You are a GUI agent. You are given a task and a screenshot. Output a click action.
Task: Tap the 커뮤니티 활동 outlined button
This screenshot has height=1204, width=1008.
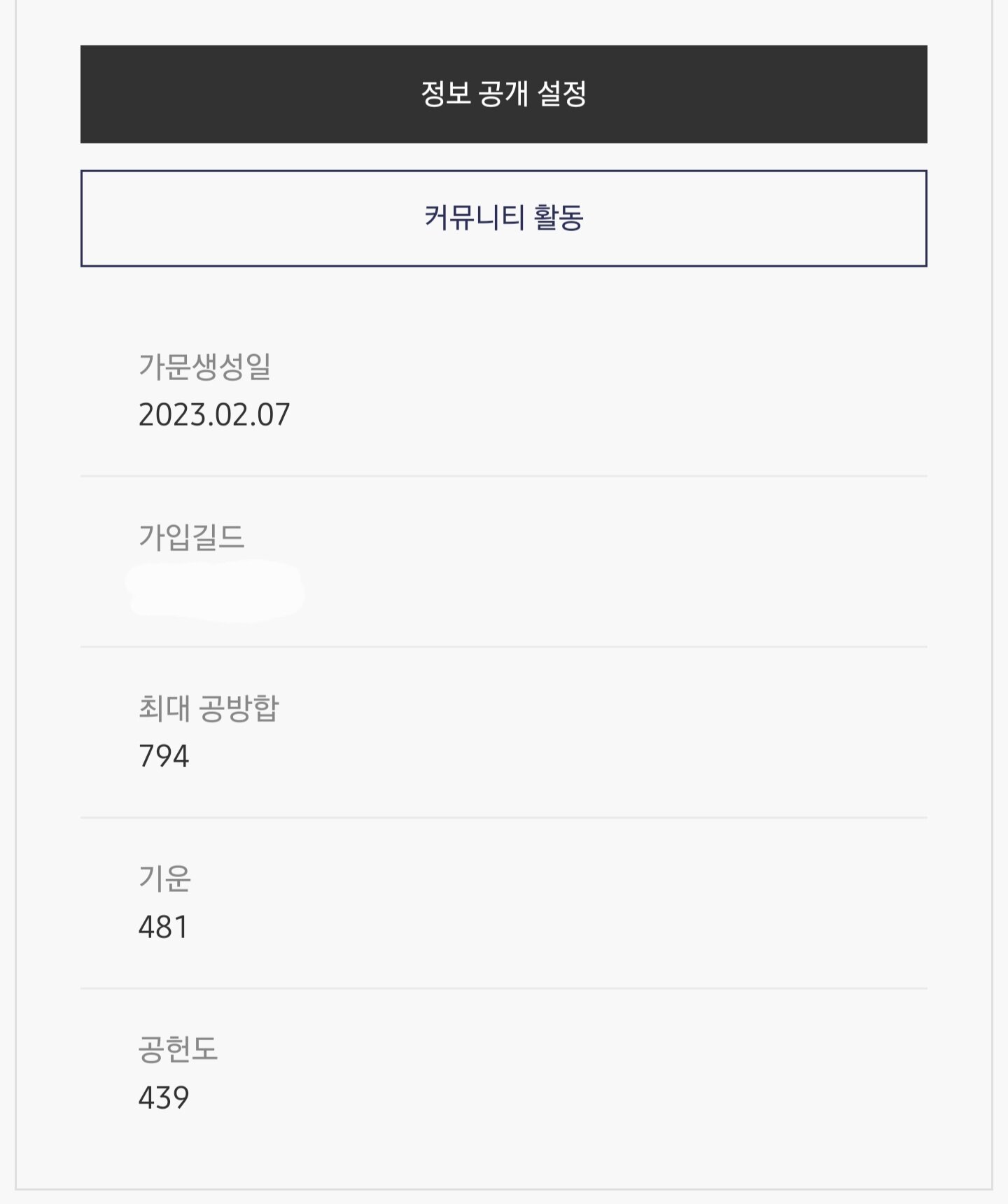pyautogui.click(x=504, y=218)
